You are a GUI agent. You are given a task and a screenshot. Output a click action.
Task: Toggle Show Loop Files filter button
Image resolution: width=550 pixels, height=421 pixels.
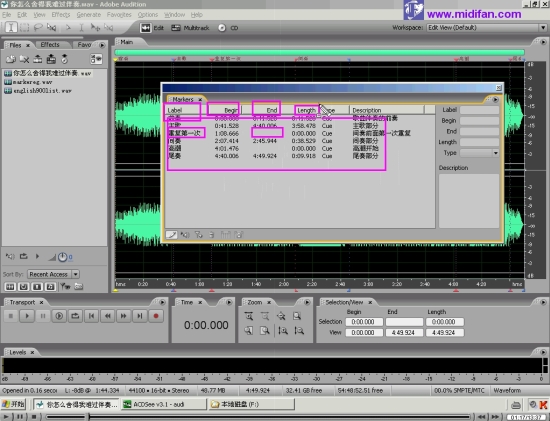coord(24,287)
